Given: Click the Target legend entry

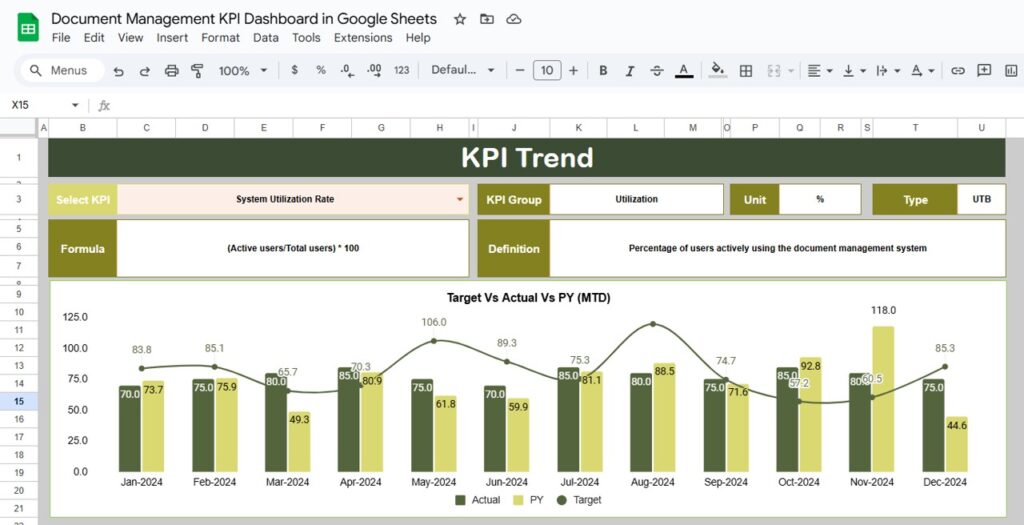Looking at the screenshot, I should click(x=579, y=500).
